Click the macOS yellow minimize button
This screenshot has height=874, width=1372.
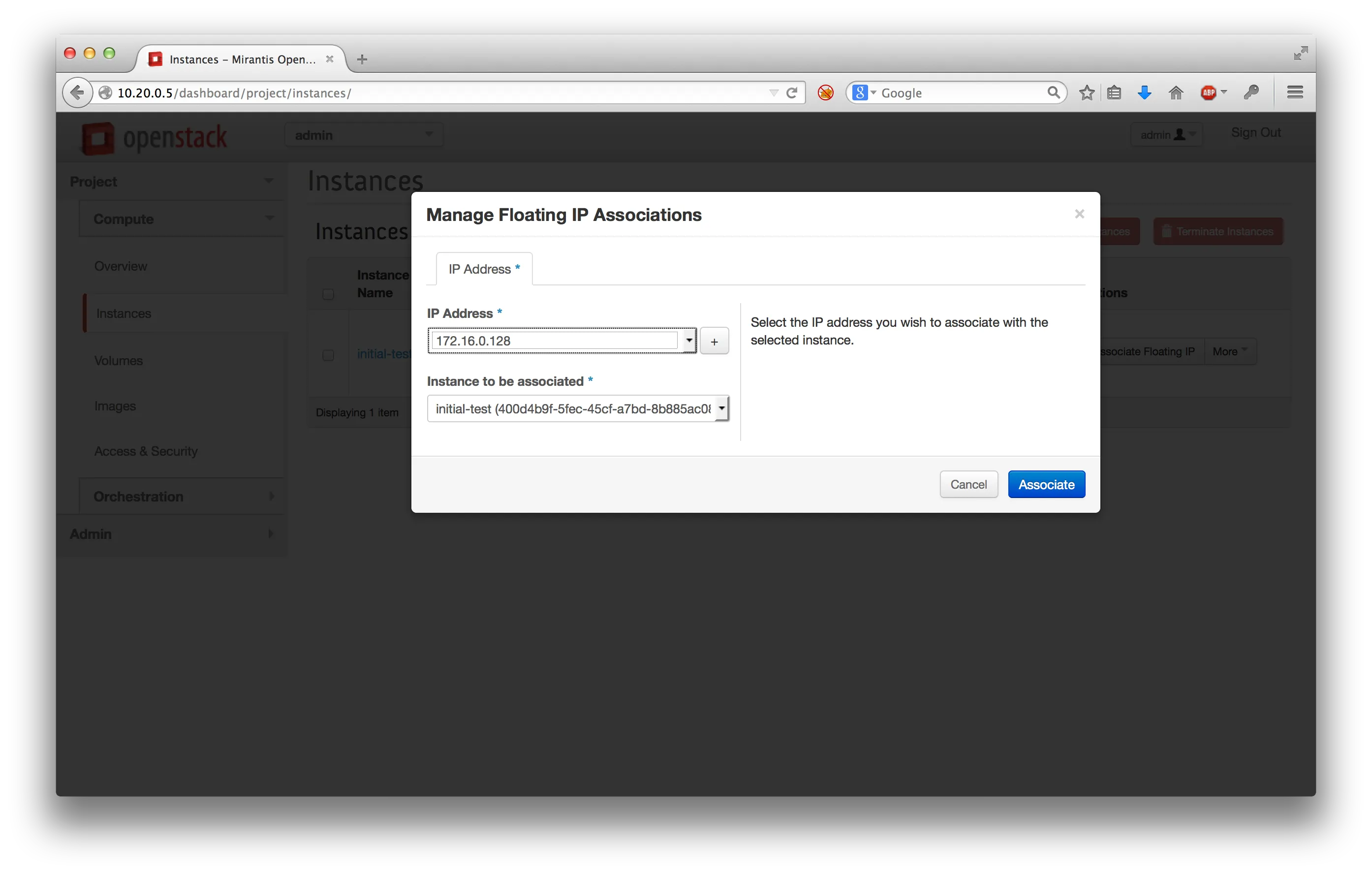tap(90, 53)
